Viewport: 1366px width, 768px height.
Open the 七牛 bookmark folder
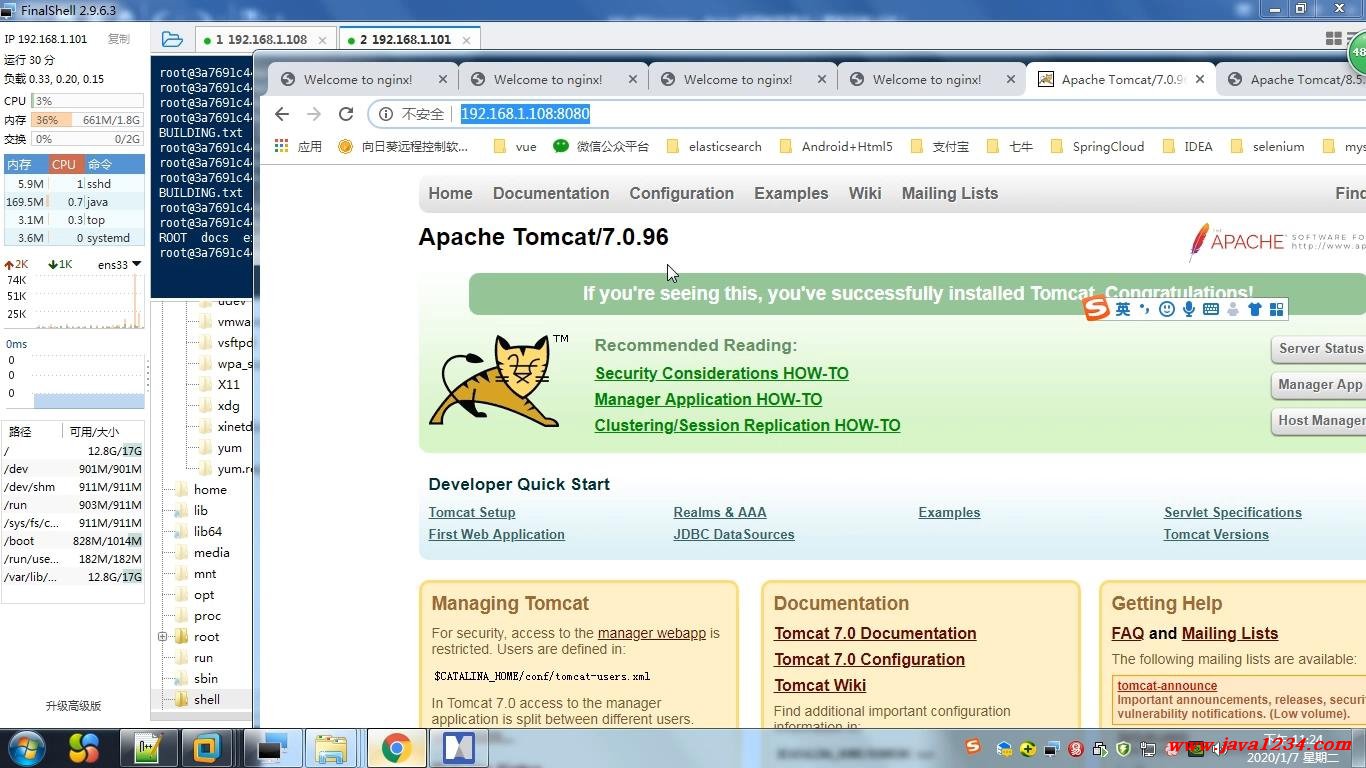click(x=1009, y=146)
